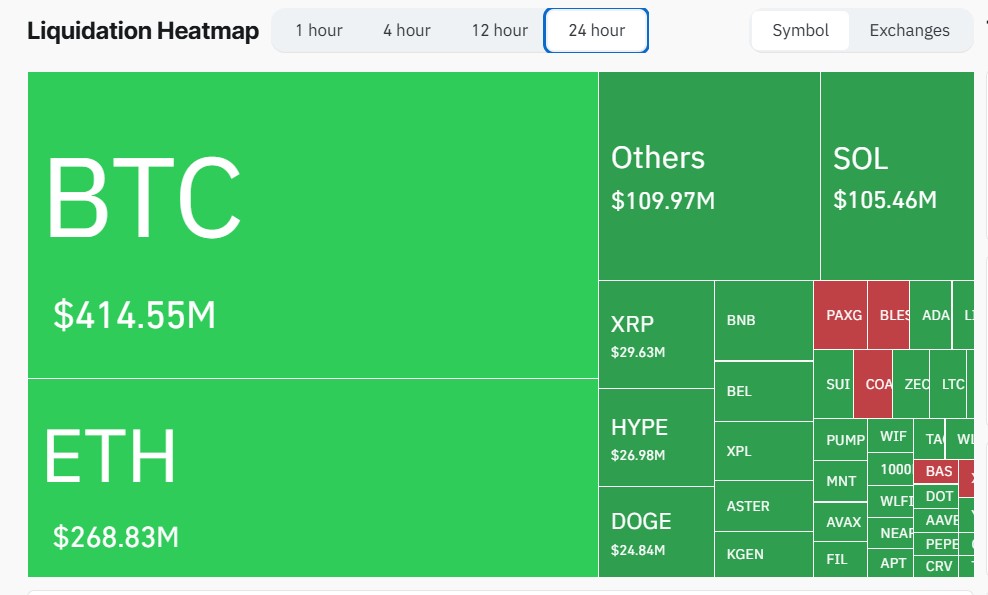This screenshot has width=988, height=595.
Task: Click the BEL heatmap tile
Action: [x=763, y=391]
